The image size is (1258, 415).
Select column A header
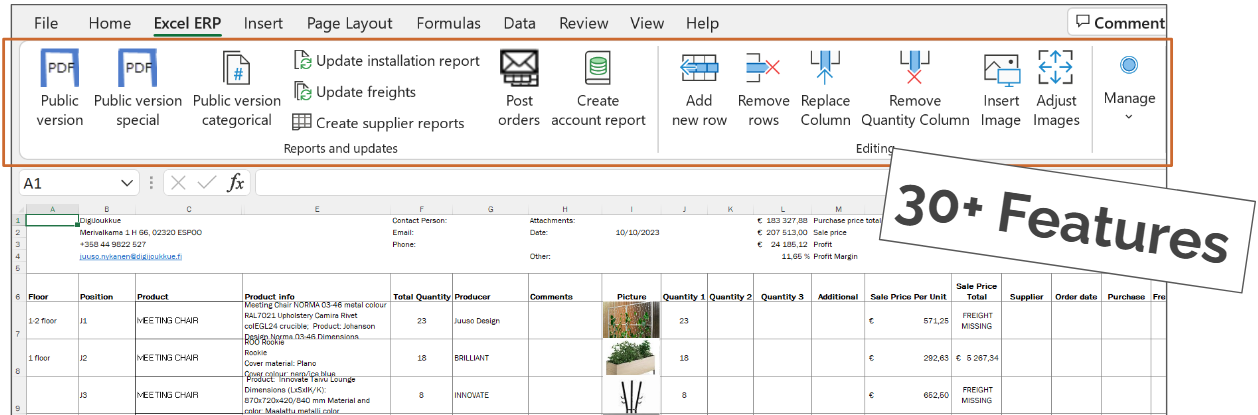click(52, 209)
